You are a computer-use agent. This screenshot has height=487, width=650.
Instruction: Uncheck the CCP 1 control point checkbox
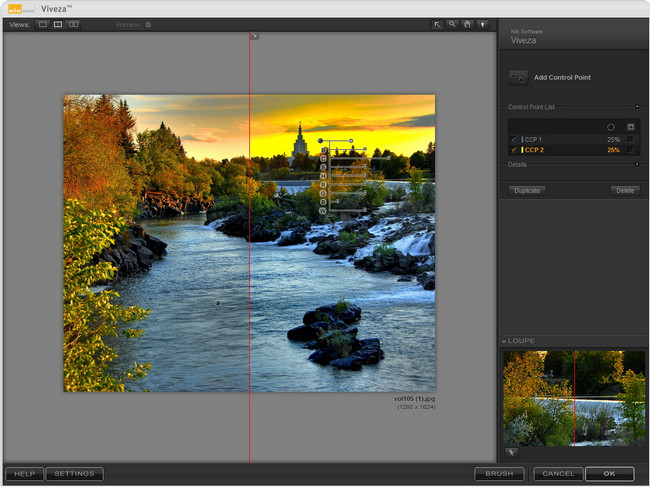(515, 139)
